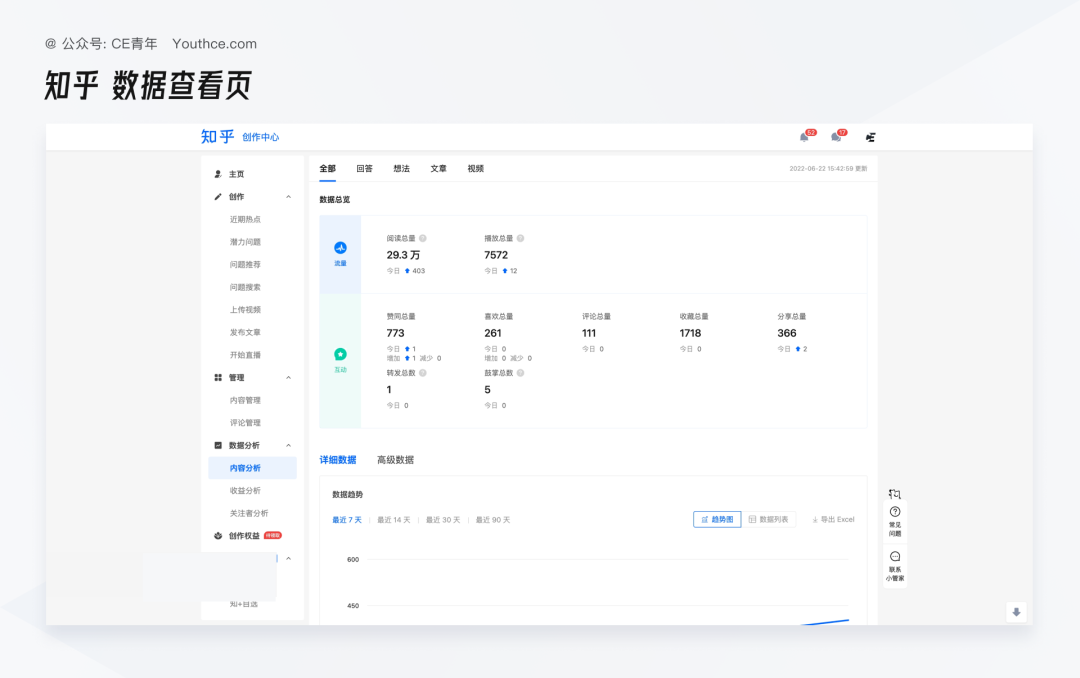
Task: Click the green 互动 interaction icon
Action: (x=340, y=352)
